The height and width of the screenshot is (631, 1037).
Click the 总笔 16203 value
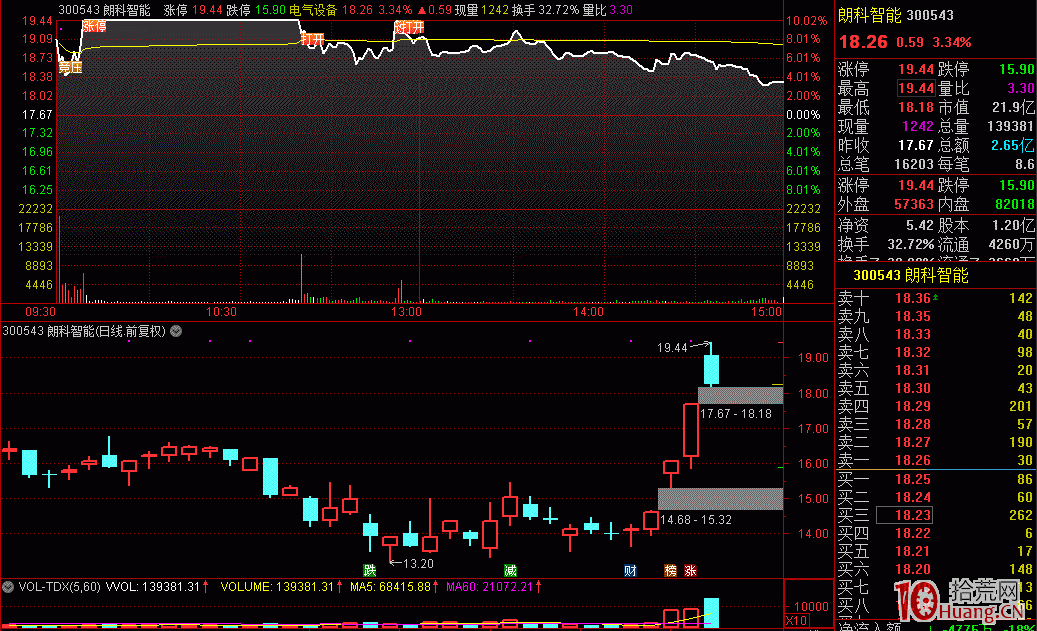[914, 163]
